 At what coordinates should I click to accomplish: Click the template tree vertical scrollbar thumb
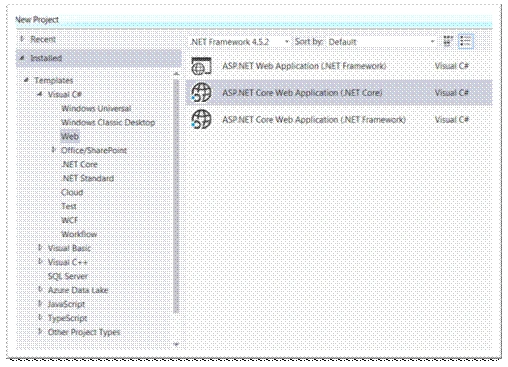[x=176, y=196]
